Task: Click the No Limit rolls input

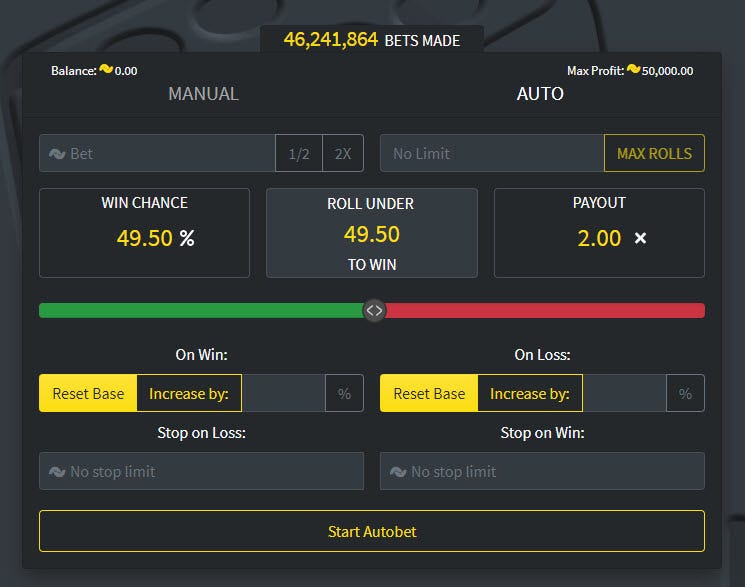Action: pyautogui.click(x=492, y=153)
